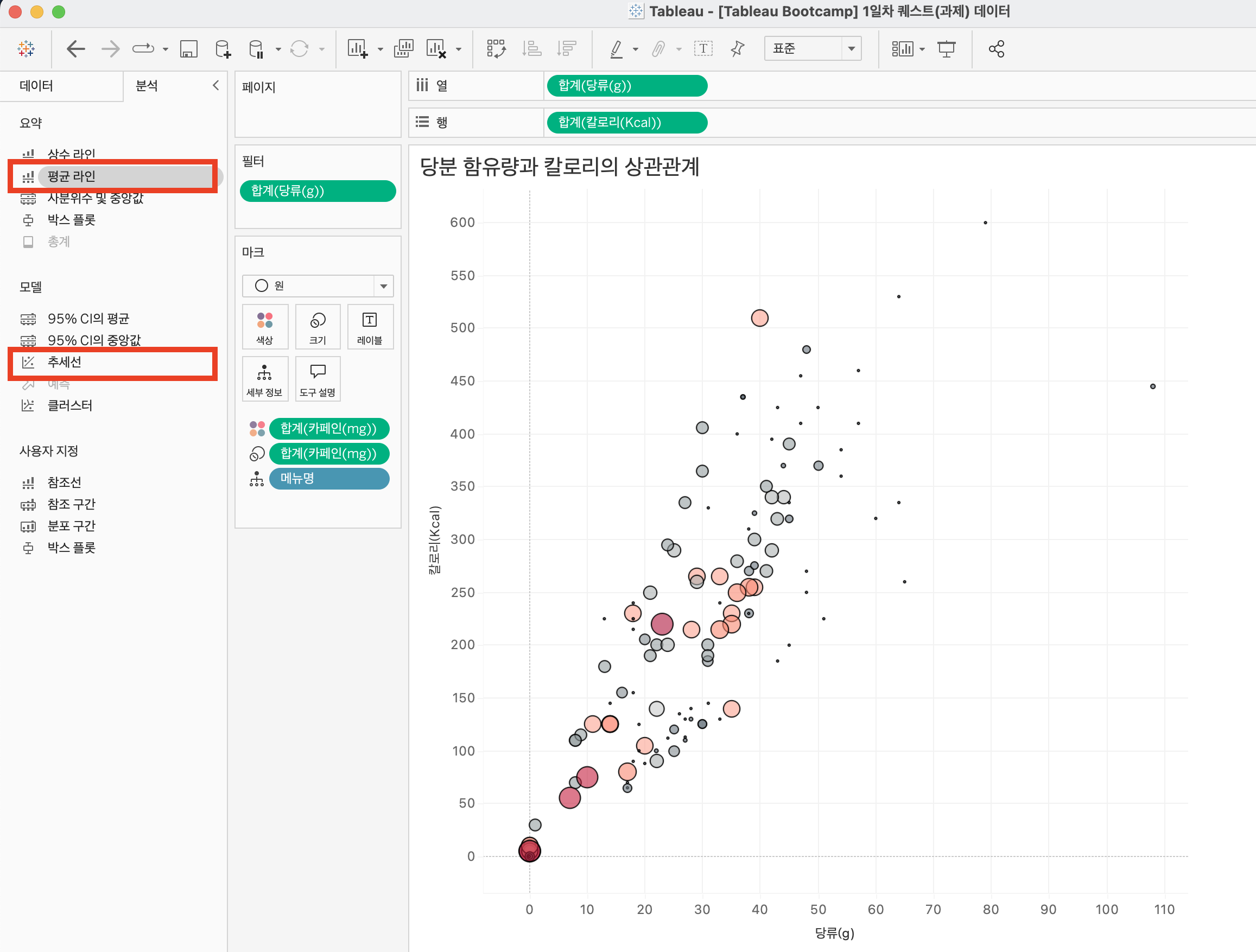
Task: Click the Save workbook icon
Action: pos(188,49)
